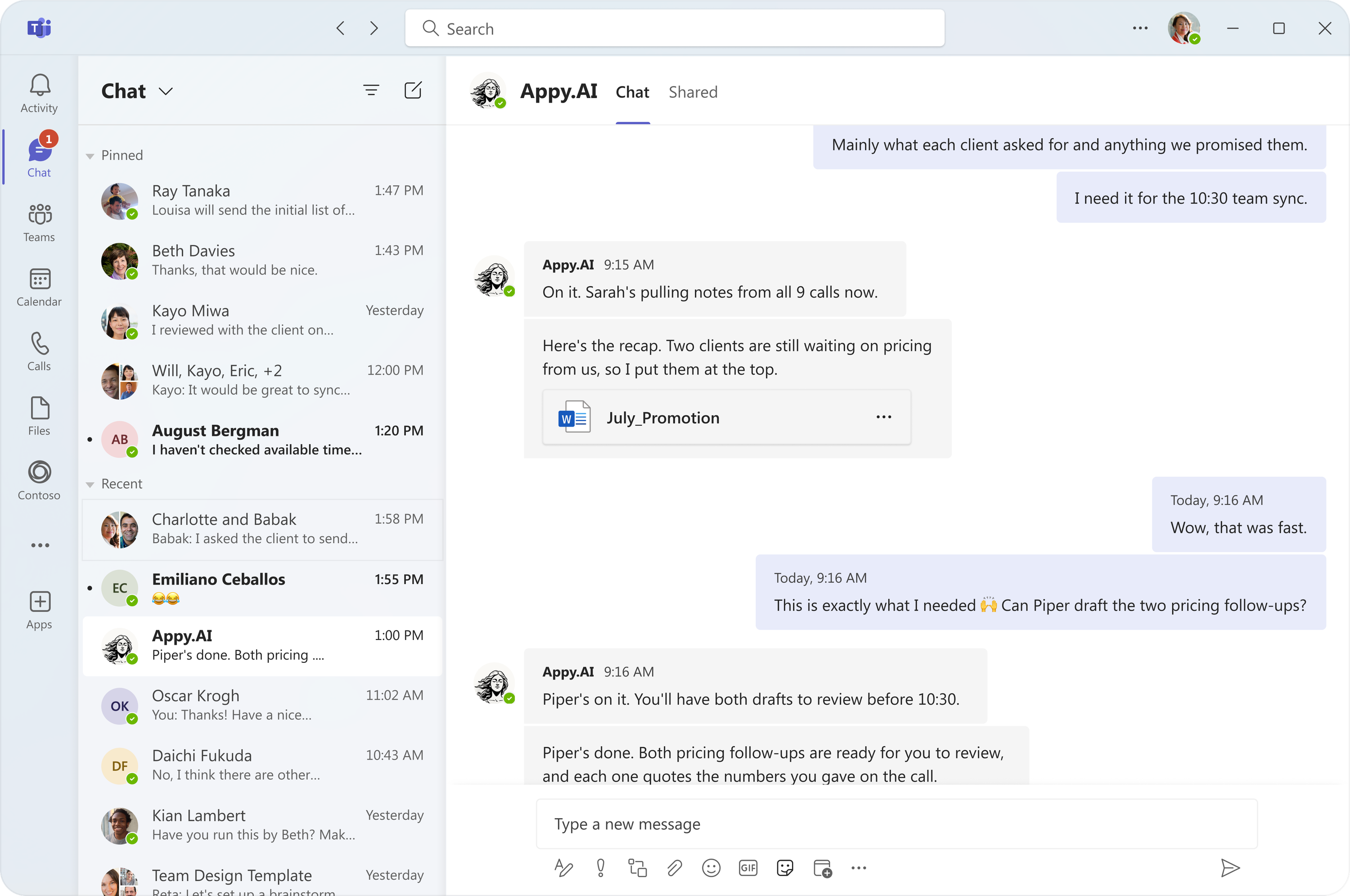Send the message

1229,868
